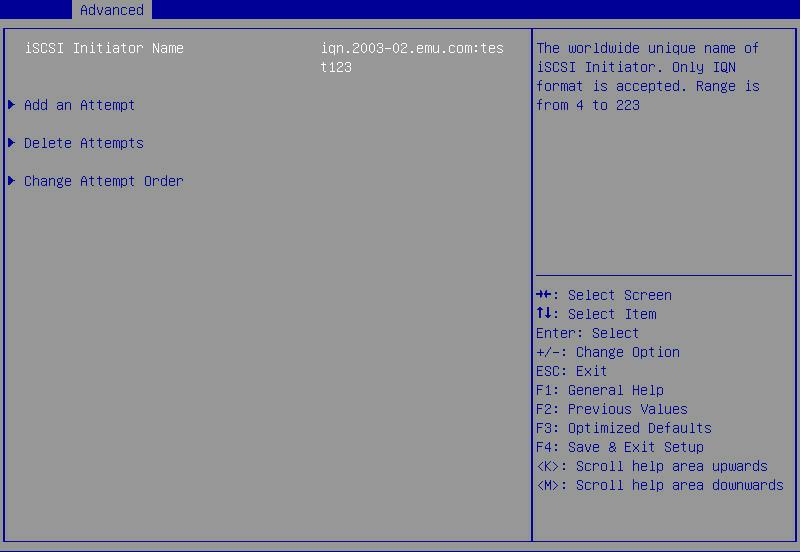This screenshot has width=801, height=552.
Task: Click the worldwide unique name help text
Action: click(648, 77)
